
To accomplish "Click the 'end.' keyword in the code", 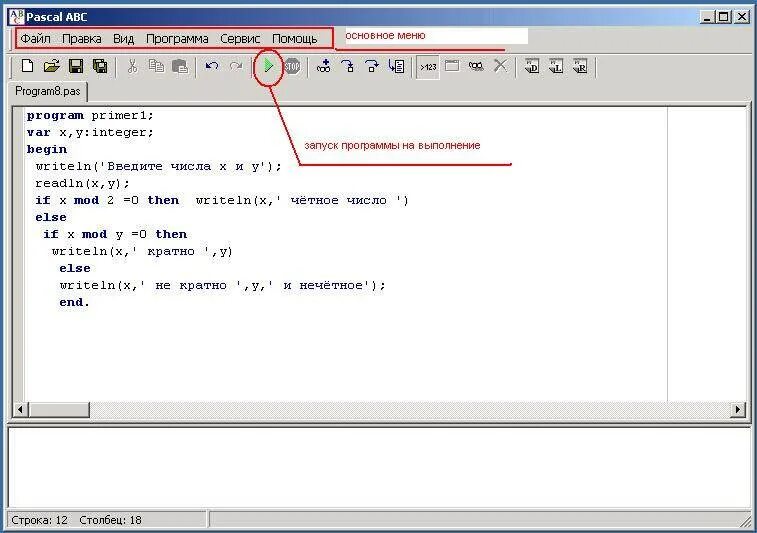I will (74, 302).
